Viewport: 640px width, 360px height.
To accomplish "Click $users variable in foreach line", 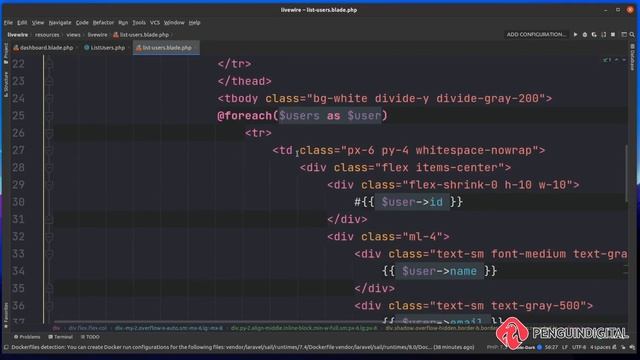I will point(299,116).
